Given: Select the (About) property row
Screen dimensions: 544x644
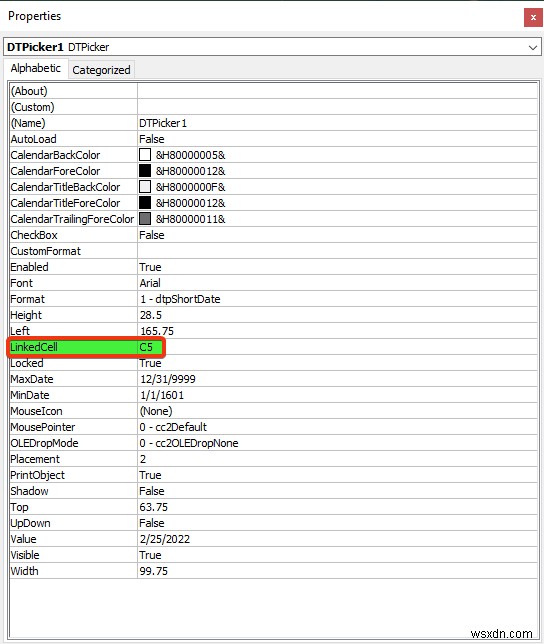Looking at the screenshot, I should [273, 91].
